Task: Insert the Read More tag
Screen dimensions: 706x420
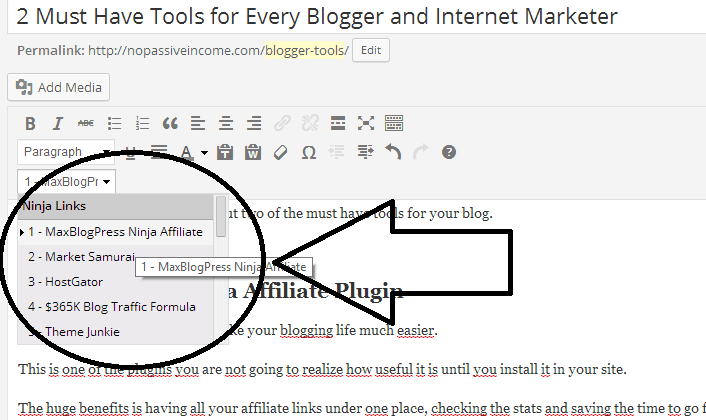Action: (x=338, y=123)
